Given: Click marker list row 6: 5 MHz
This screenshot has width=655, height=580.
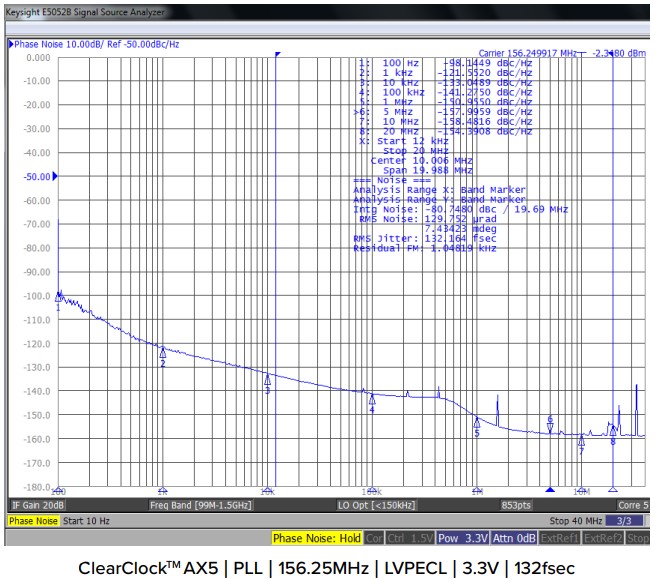Looking at the screenshot, I should coord(443,112).
